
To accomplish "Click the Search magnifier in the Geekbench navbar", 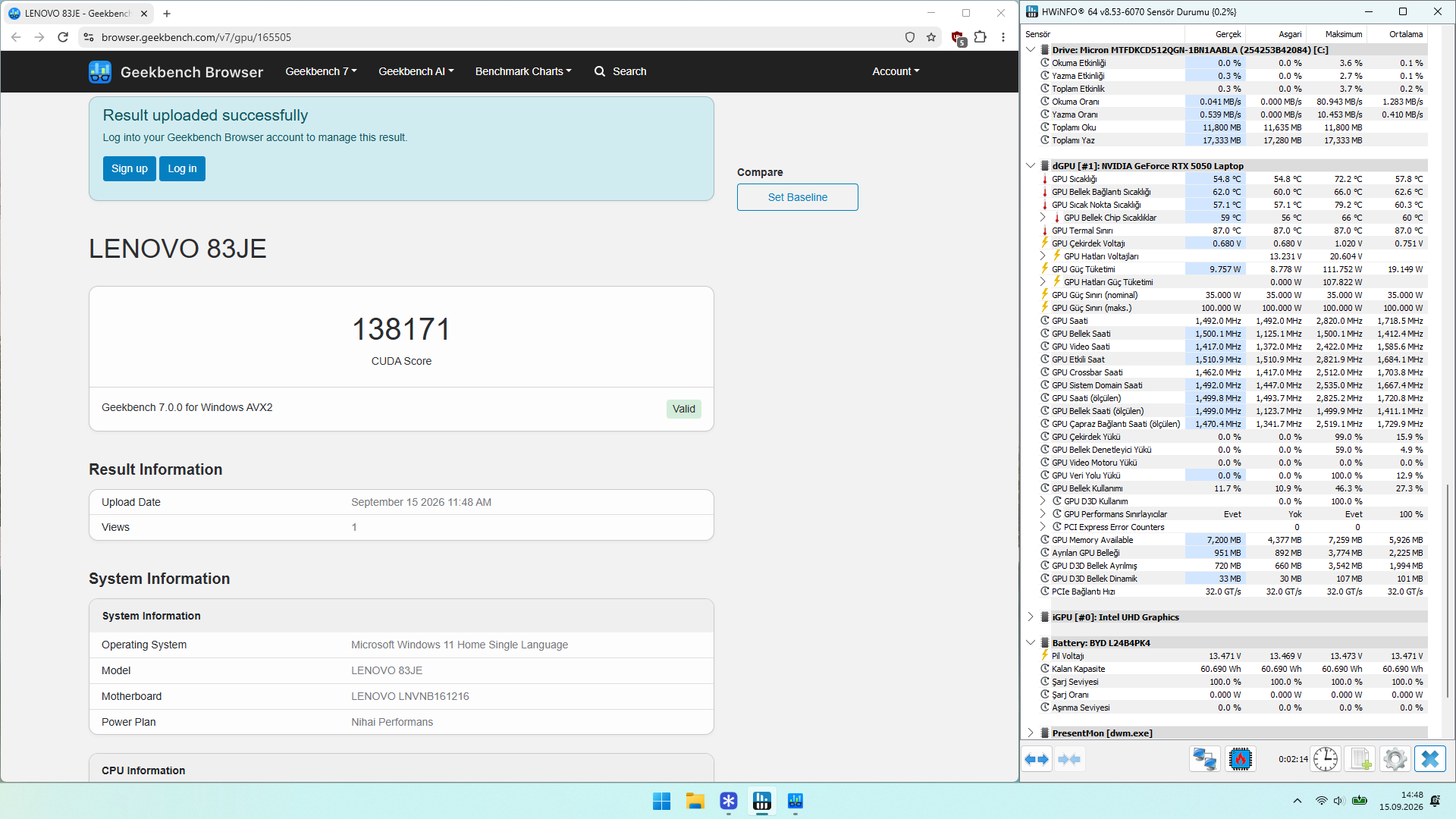I will [x=600, y=71].
